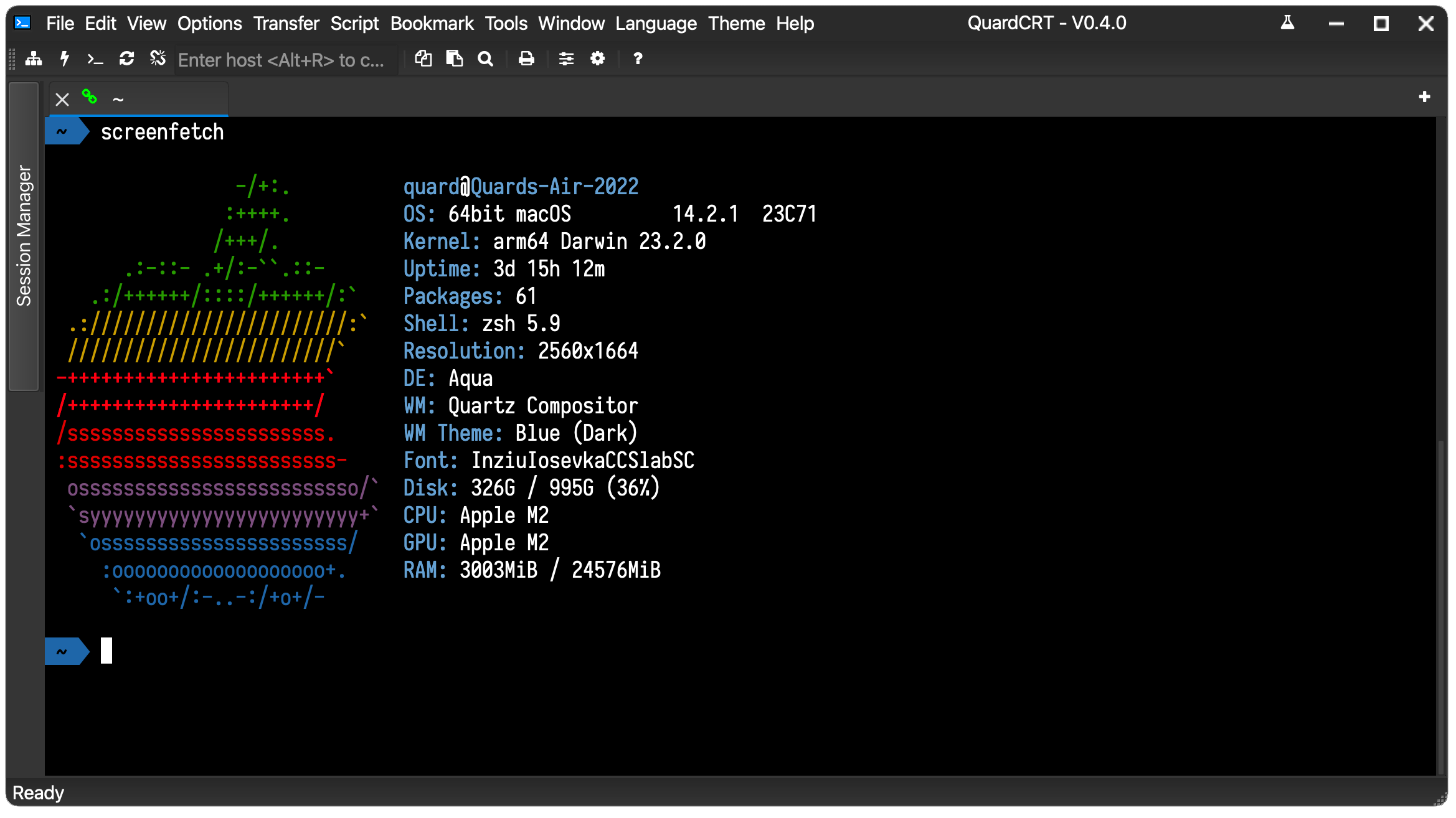Click the lightning bolt quick connect icon
The height and width of the screenshot is (818, 1456).
pyautogui.click(x=64, y=59)
